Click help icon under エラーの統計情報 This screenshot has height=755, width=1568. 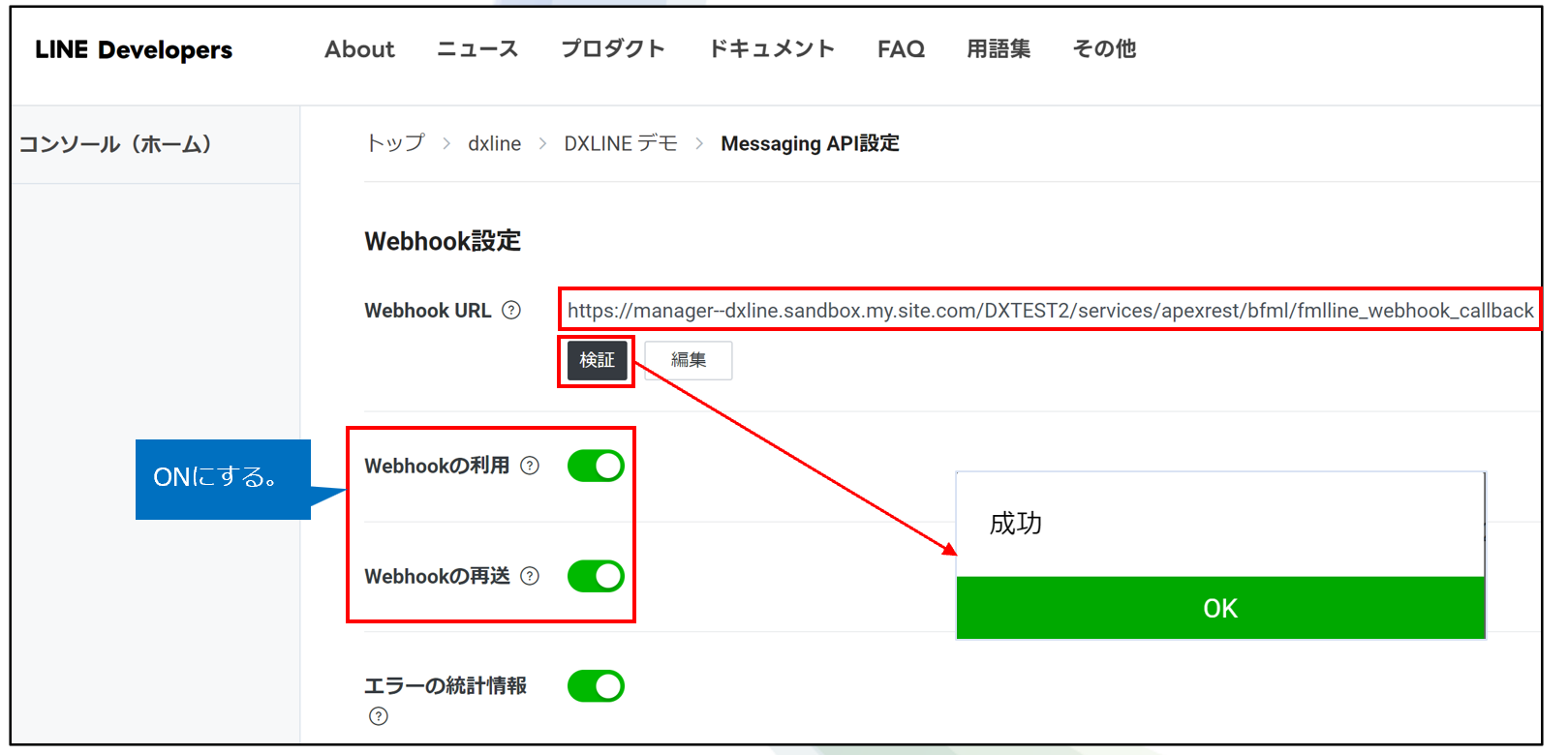(x=379, y=716)
